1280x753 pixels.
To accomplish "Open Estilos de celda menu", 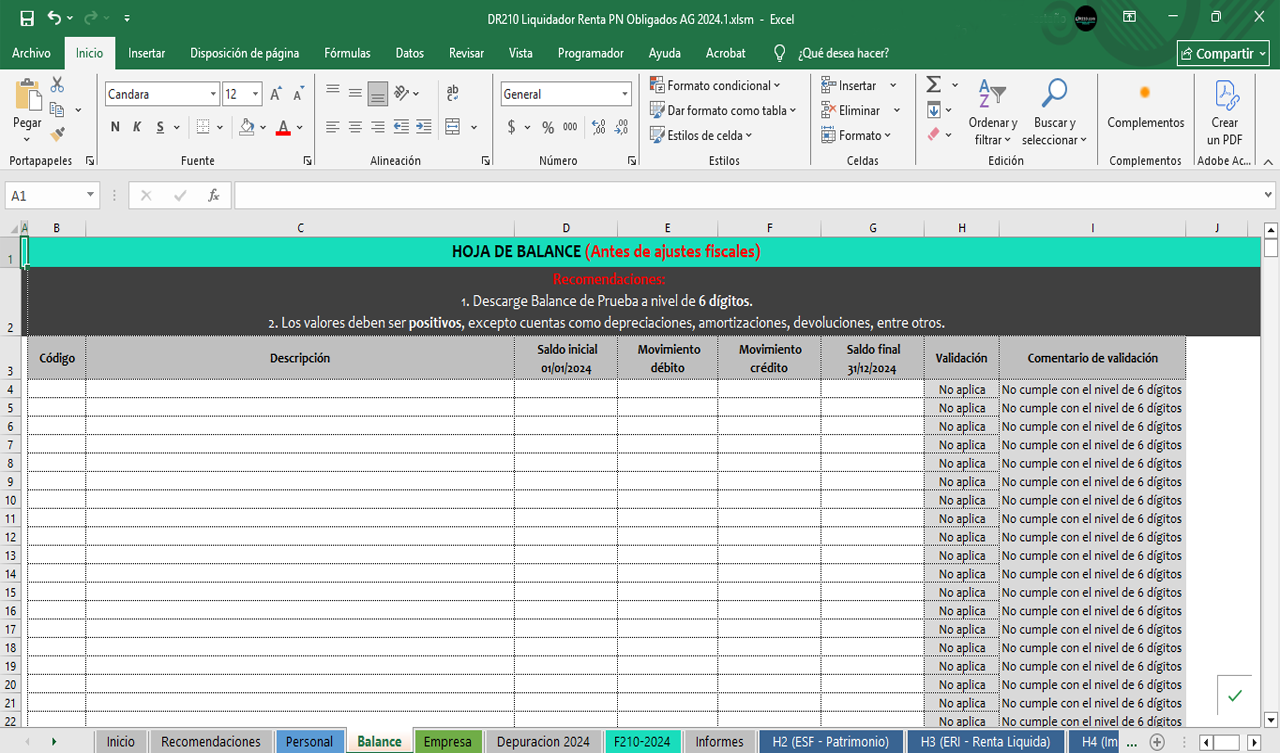I will click(x=701, y=135).
